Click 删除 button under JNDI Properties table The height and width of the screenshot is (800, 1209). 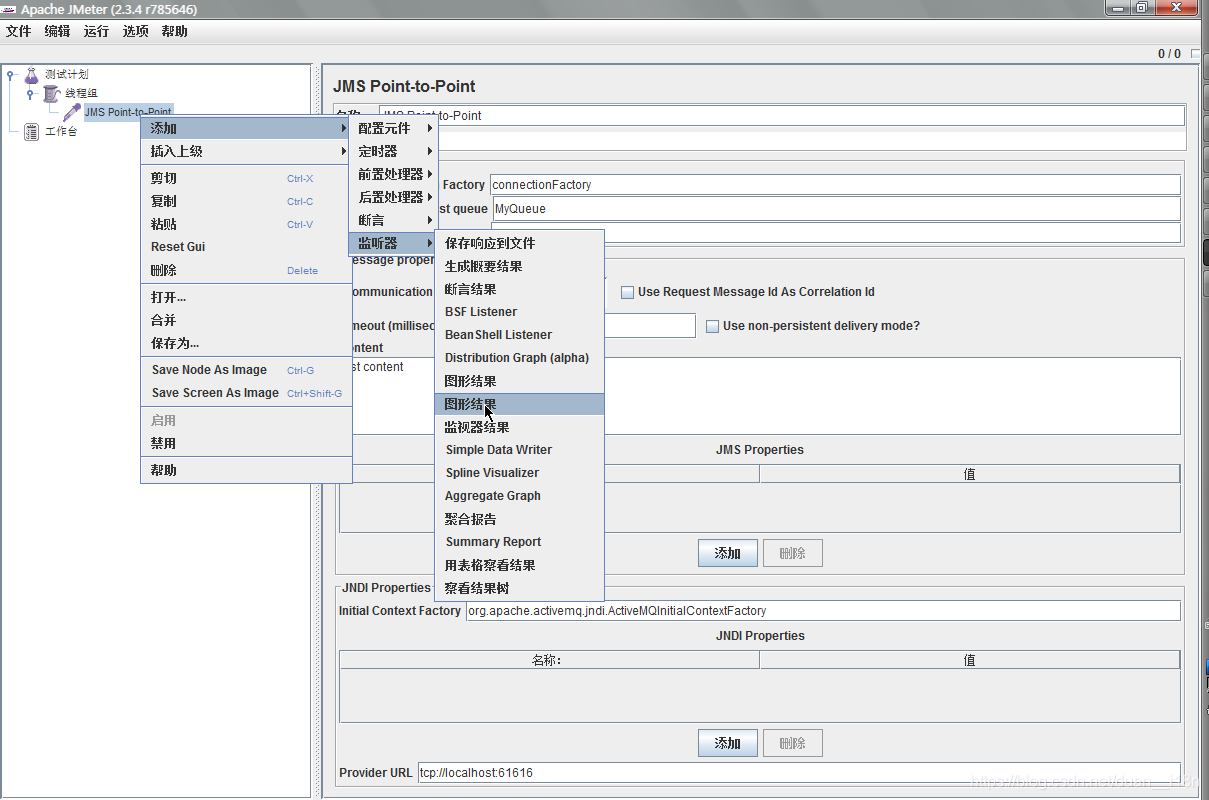point(793,743)
